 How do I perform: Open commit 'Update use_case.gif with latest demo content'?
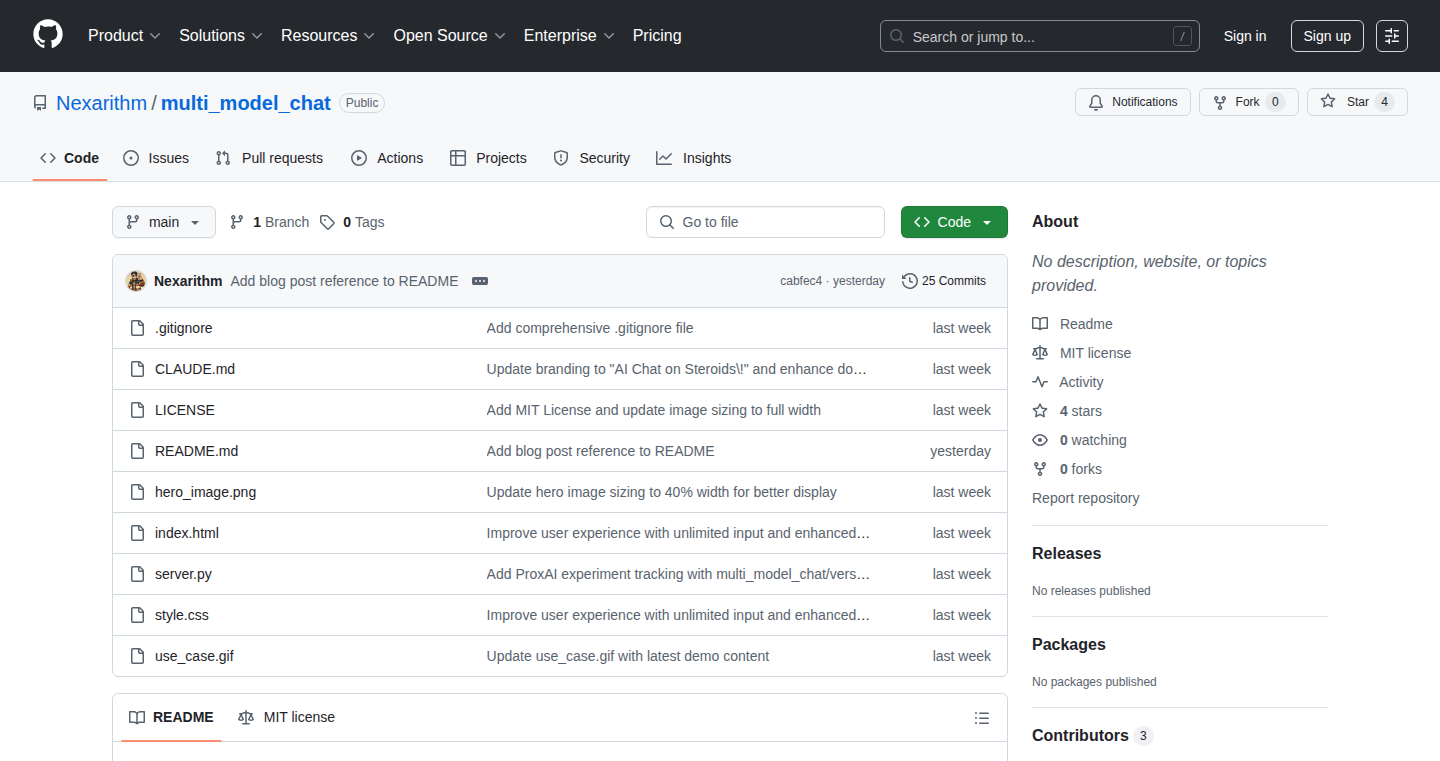pyautogui.click(x=628, y=656)
